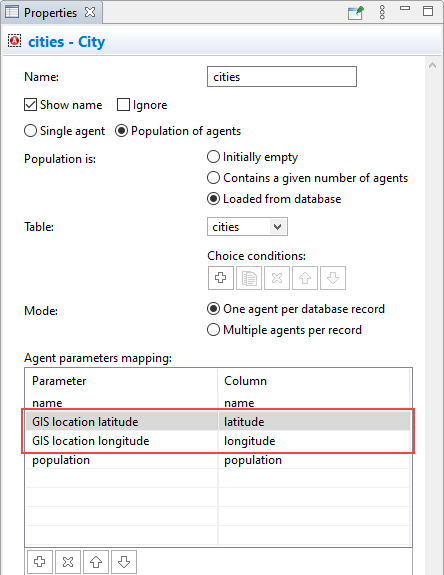
Task: Add a parameter mapping row
Action: [x=40, y=561]
